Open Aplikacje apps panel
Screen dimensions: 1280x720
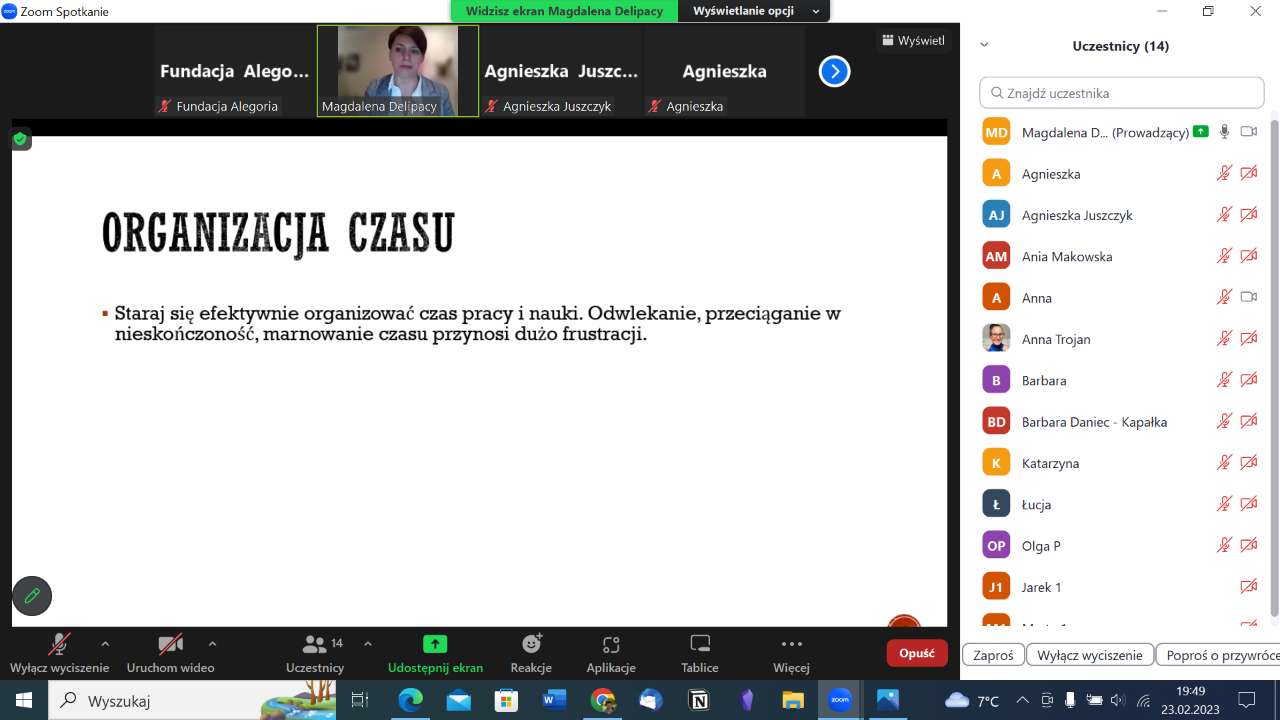point(611,653)
